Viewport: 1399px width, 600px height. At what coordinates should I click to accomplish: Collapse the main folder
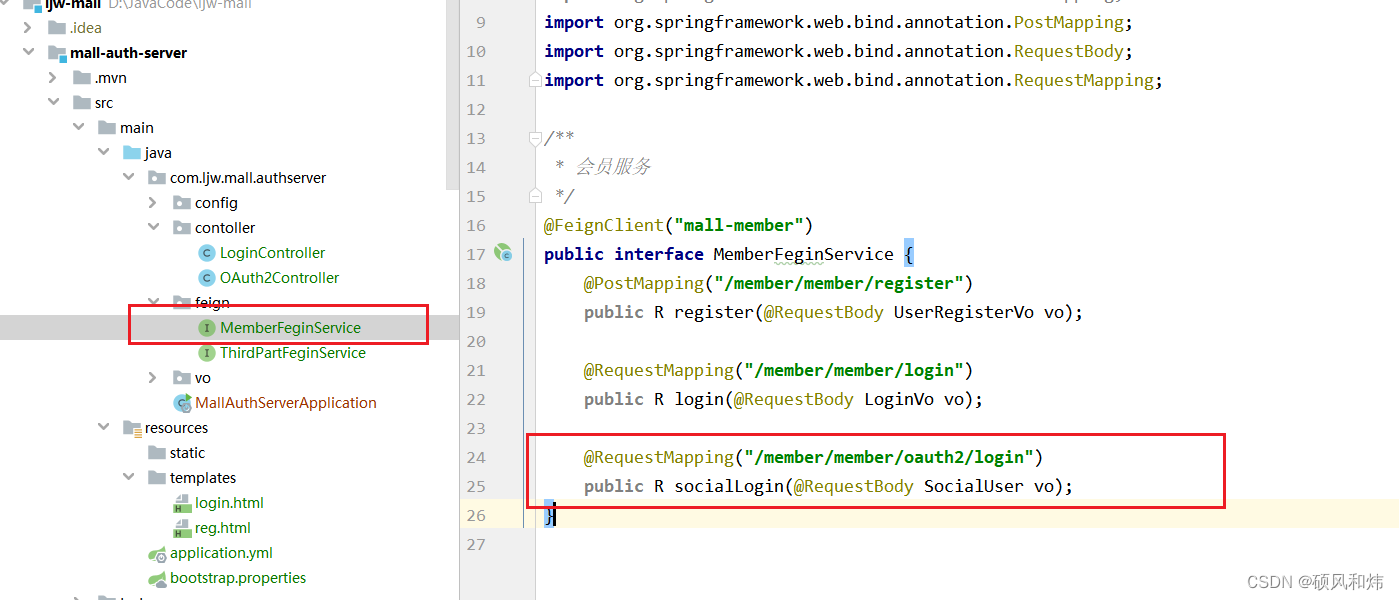tap(78, 128)
